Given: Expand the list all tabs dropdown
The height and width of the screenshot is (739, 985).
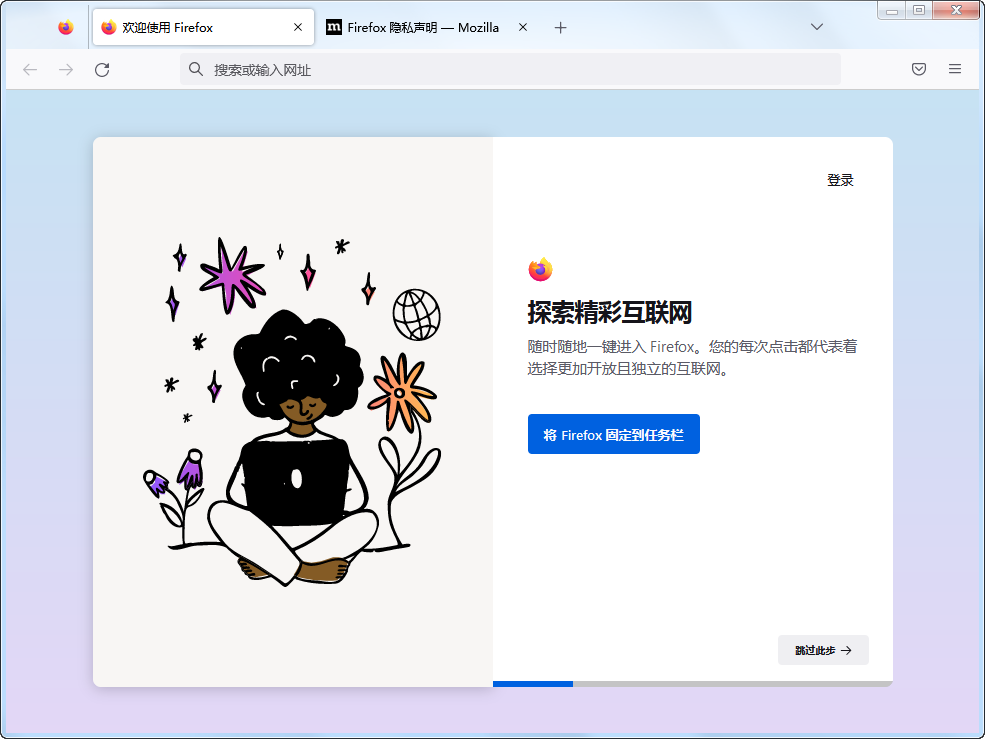Looking at the screenshot, I should pyautogui.click(x=817, y=28).
